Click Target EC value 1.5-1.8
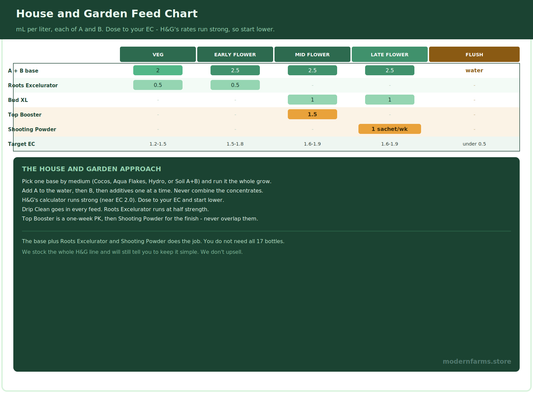 pyautogui.click(x=235, y=144)
